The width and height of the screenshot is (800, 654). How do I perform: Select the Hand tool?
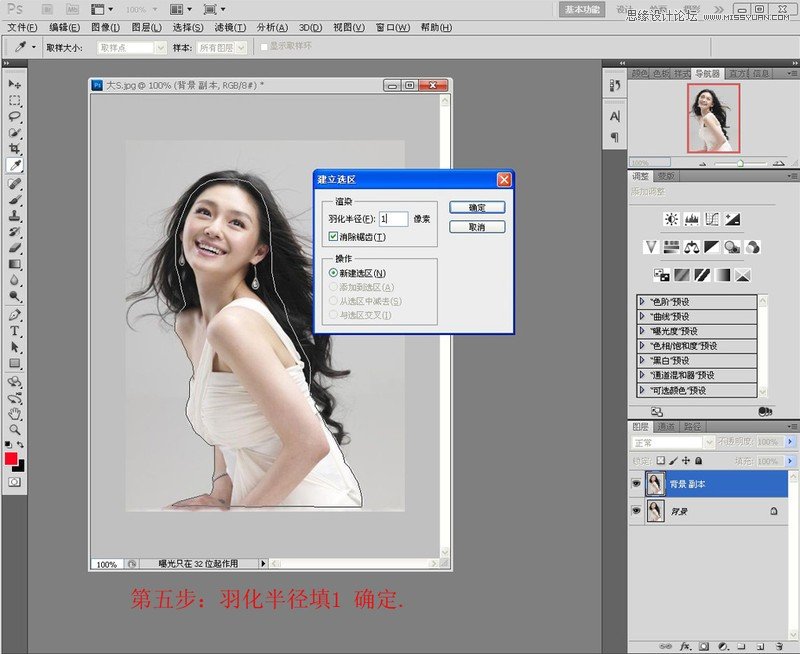[x=15, y=413]
